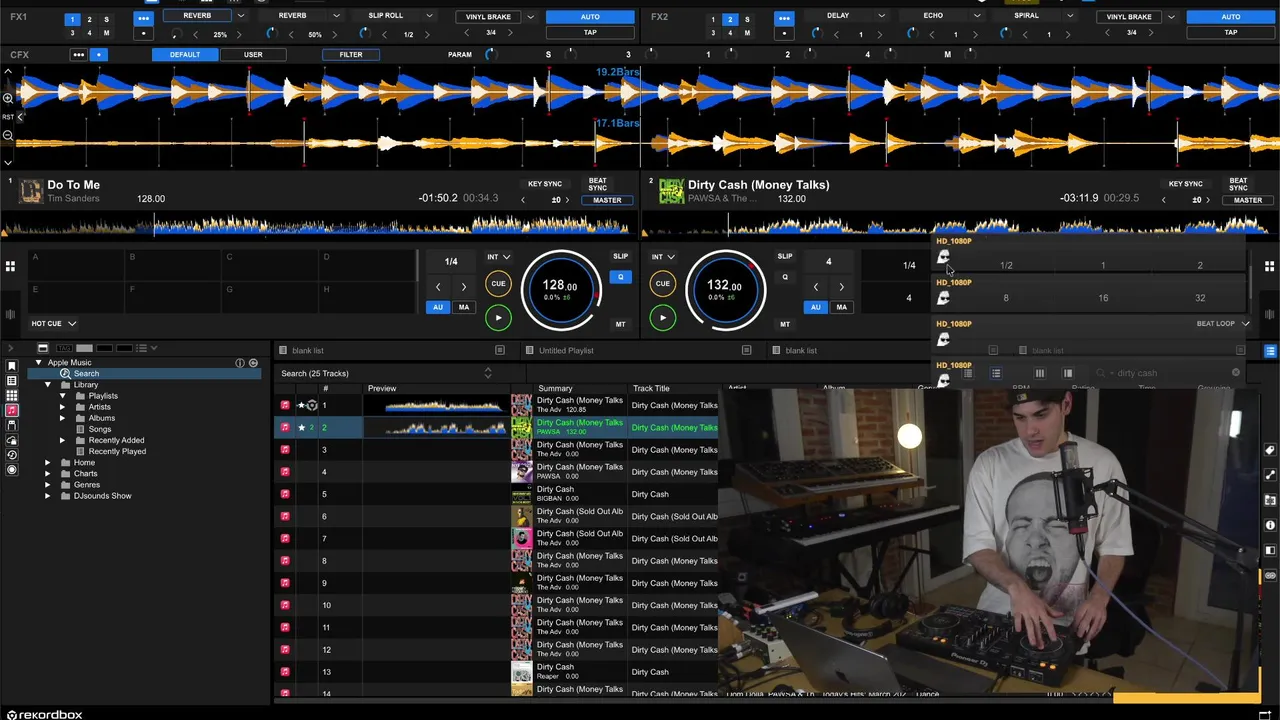Toggle master tempo MT on deck 2

click(x=785, y=324)
